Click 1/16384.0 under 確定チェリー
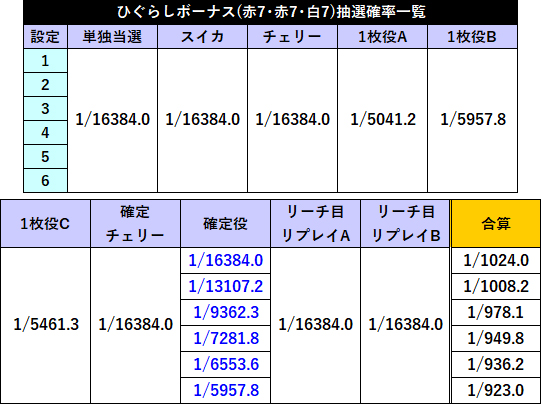The height and width of the screenshot is (404, 541). pyautogui.click(x=136, y=325)
